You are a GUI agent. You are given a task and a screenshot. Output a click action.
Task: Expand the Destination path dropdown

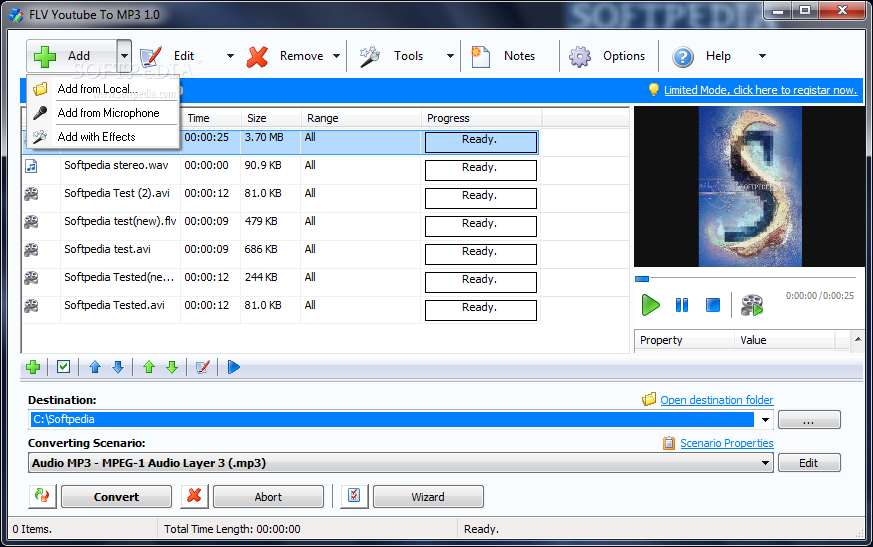click(x=765, y=419)
